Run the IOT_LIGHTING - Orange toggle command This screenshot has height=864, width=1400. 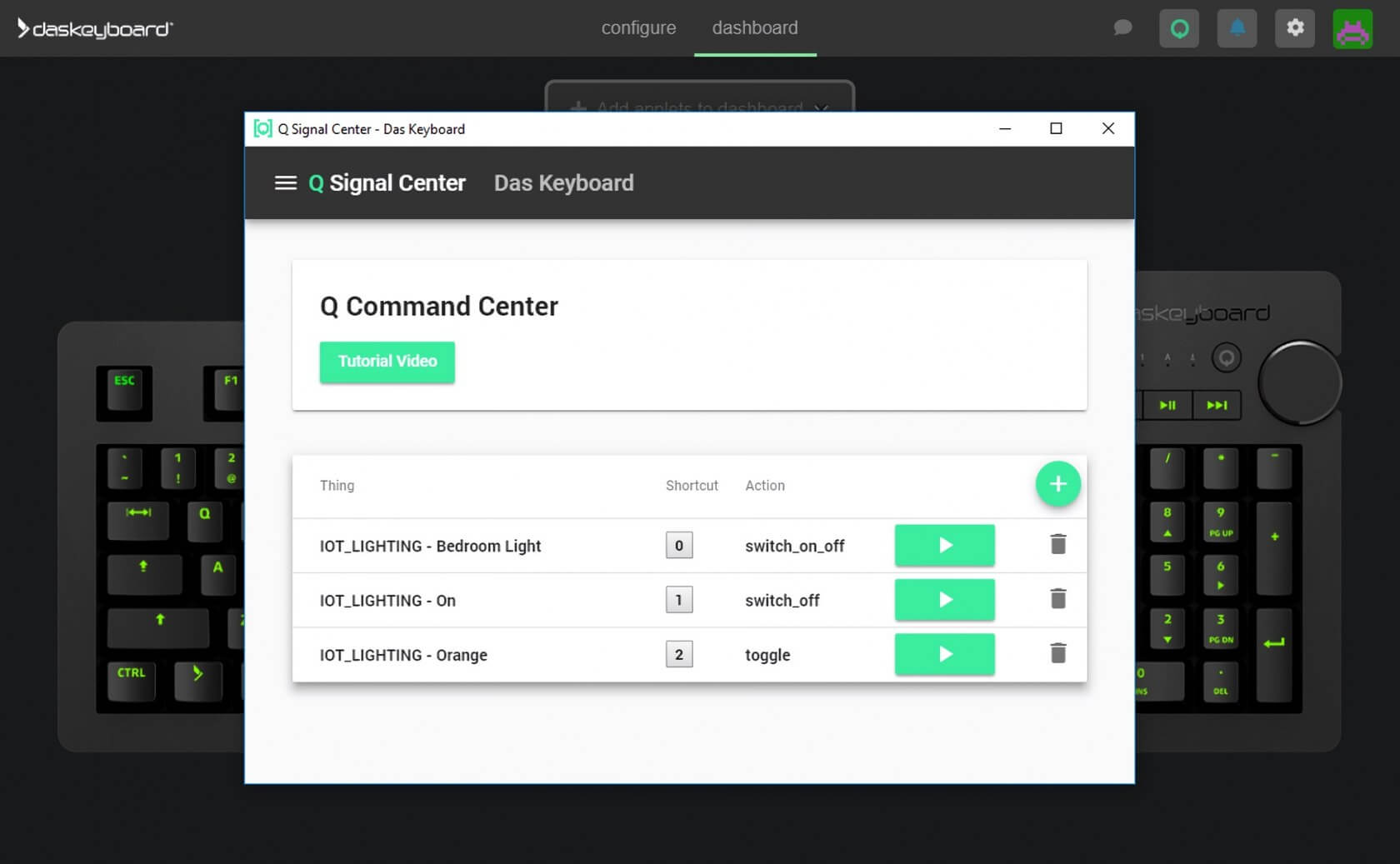(944, 654)
